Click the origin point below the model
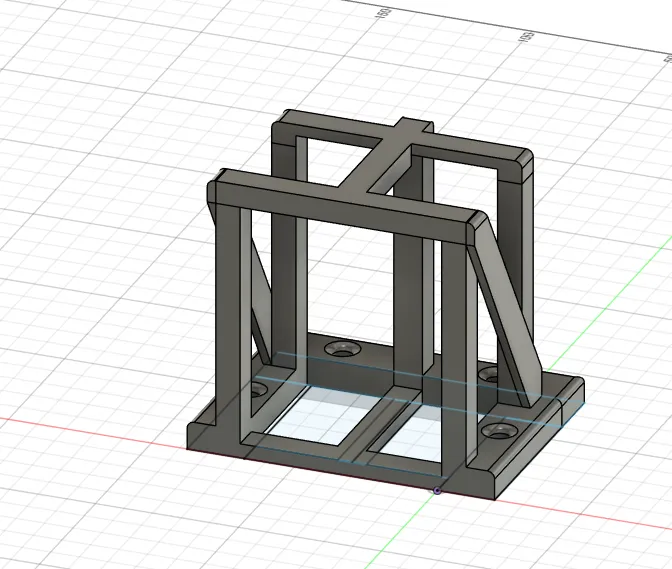672x569 pixels. [x=437, y=490]
